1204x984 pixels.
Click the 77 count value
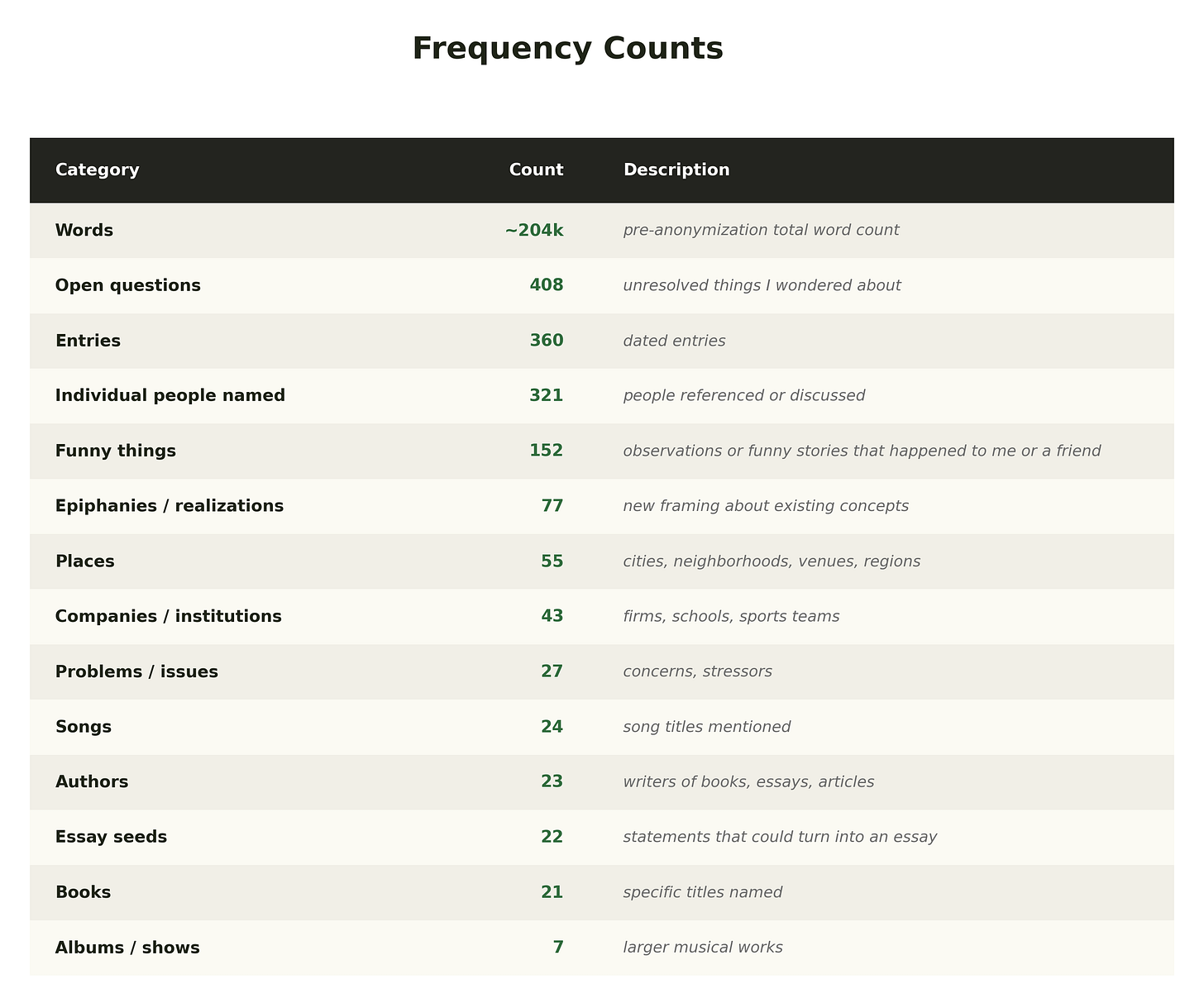[x=552, y=506]
